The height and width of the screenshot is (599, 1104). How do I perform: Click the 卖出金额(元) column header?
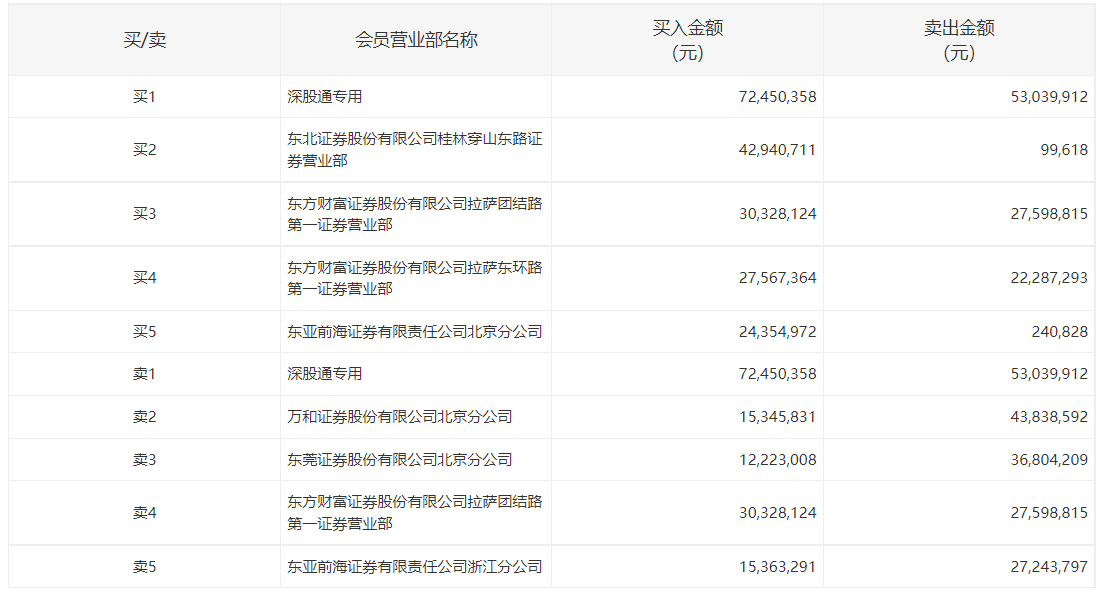click(959, 40)
